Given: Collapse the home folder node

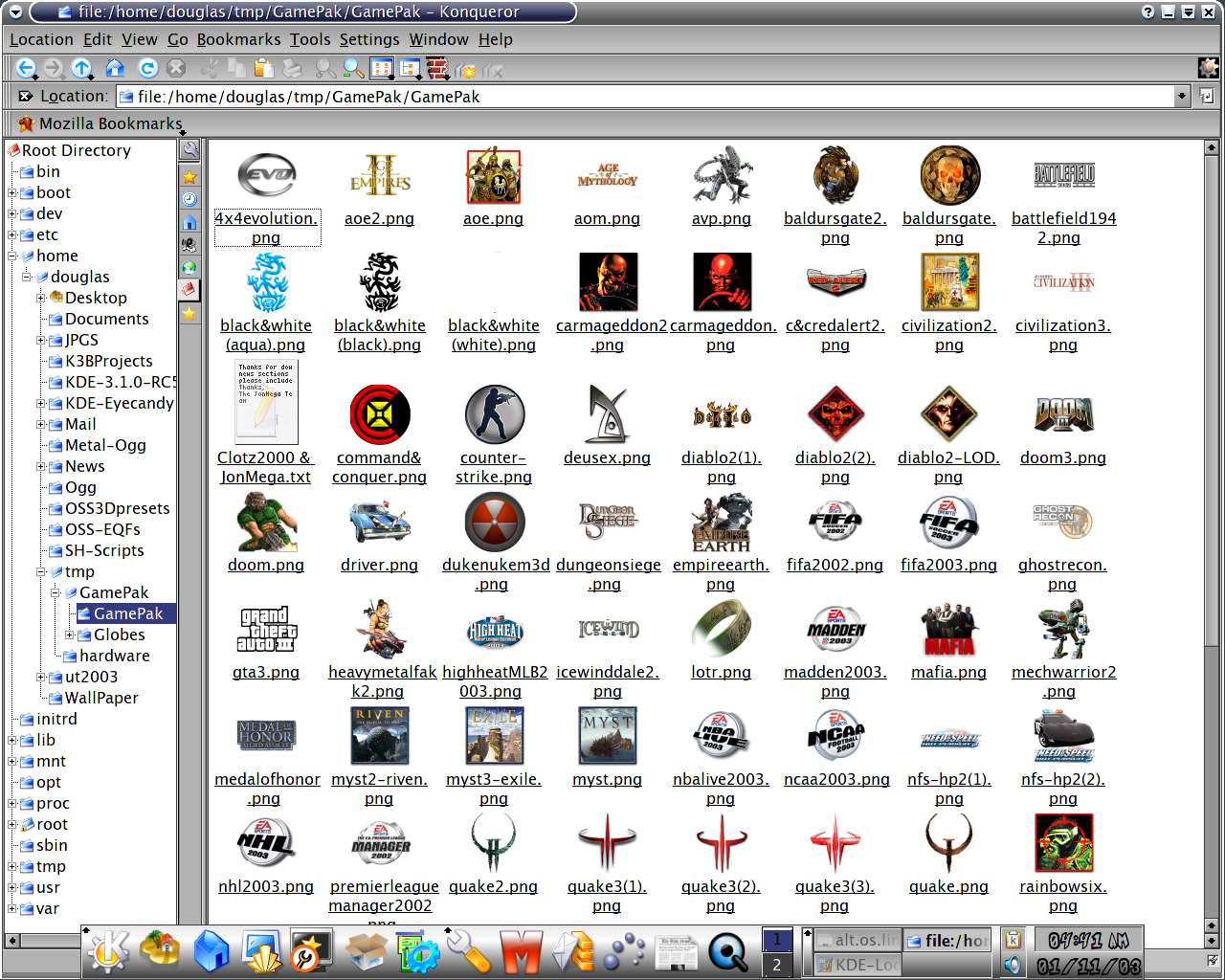Looking at the screenshot, I should (x=12, y=256).
